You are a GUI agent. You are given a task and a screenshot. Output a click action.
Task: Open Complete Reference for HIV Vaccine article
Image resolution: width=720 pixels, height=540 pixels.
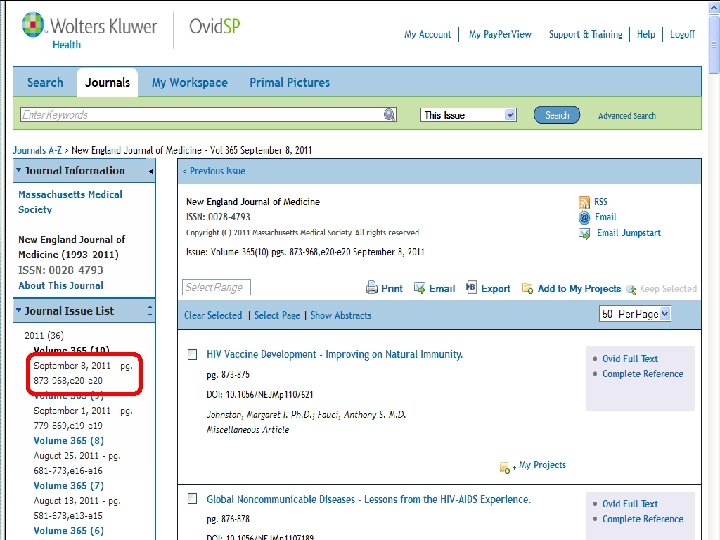click(642, 374)
